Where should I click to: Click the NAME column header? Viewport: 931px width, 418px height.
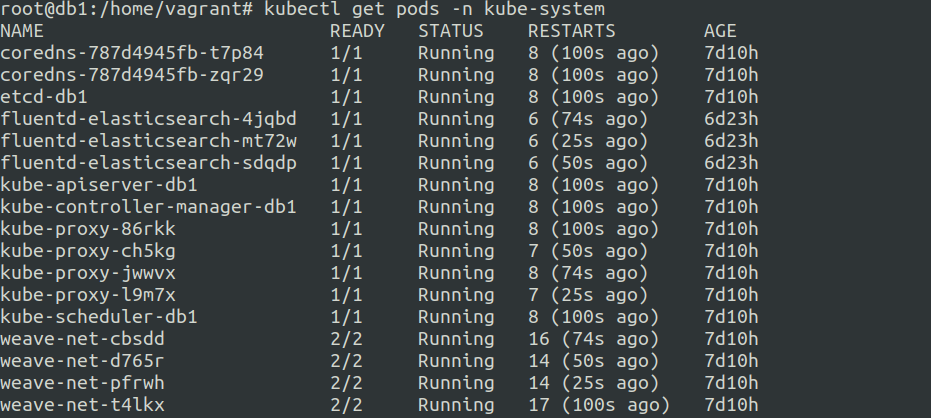(22, 31)
